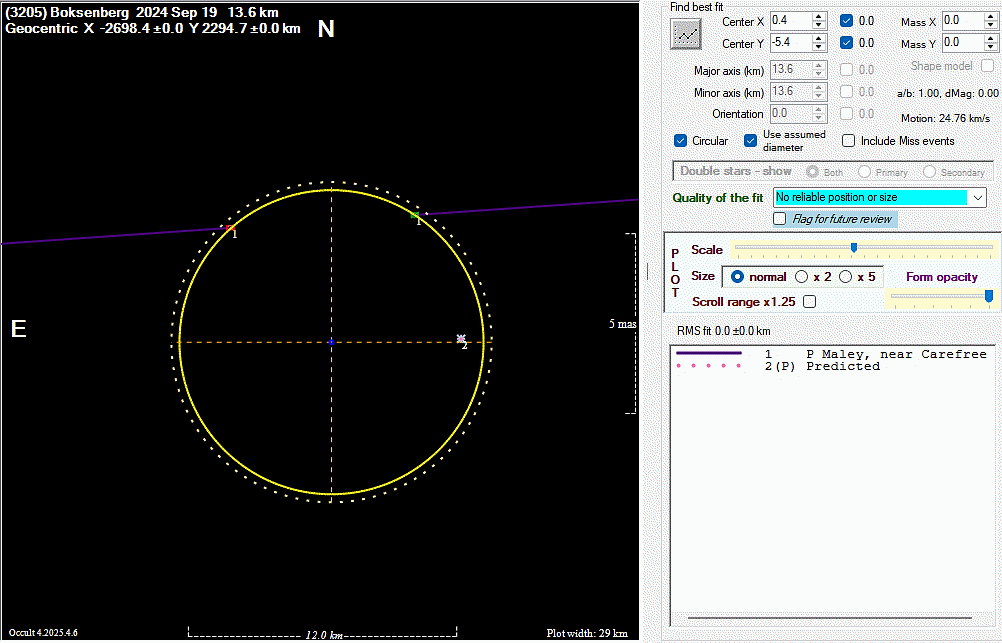This screenshot has width=1002, height=643.
Task: Decrease Center X with spinner down arrow
Action: tap(819, 25)
